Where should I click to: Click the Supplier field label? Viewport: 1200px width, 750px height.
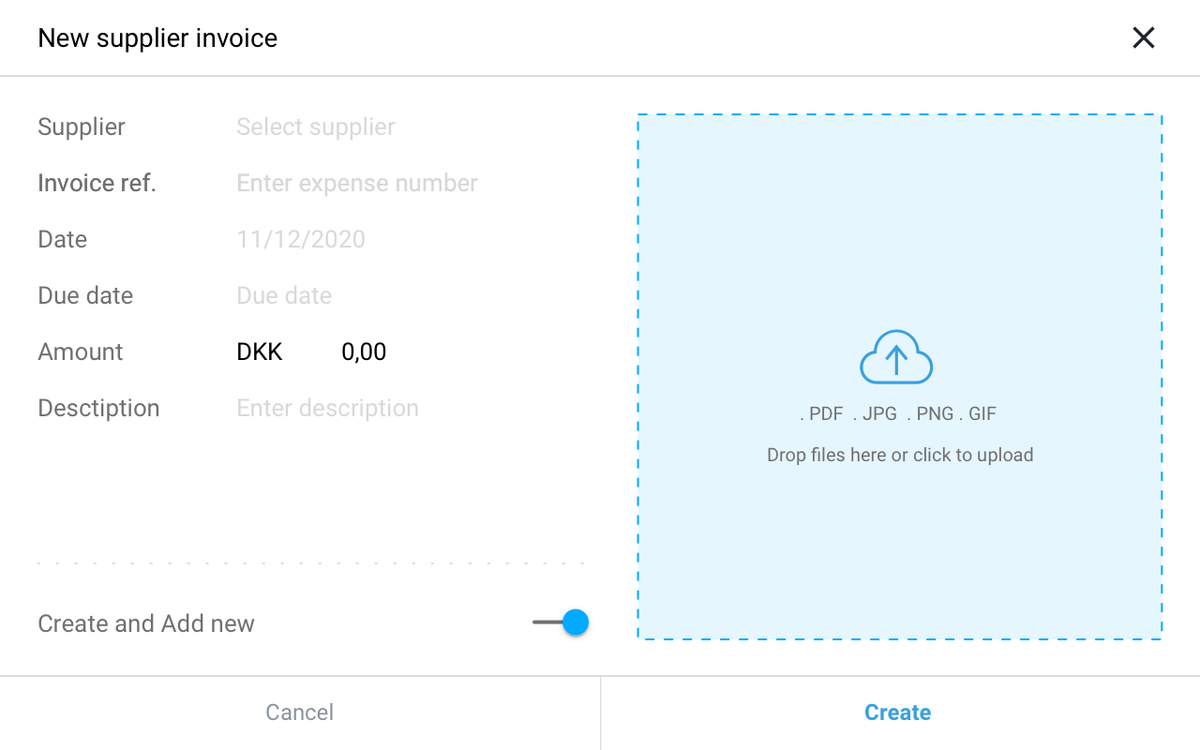pyautogui.click(x=82, y=127)
